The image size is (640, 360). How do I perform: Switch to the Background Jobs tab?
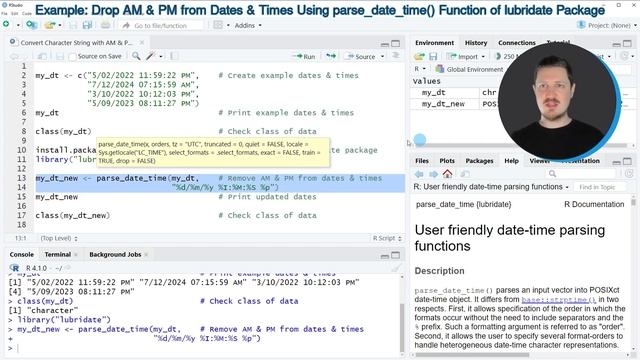(x=115, y=254)
